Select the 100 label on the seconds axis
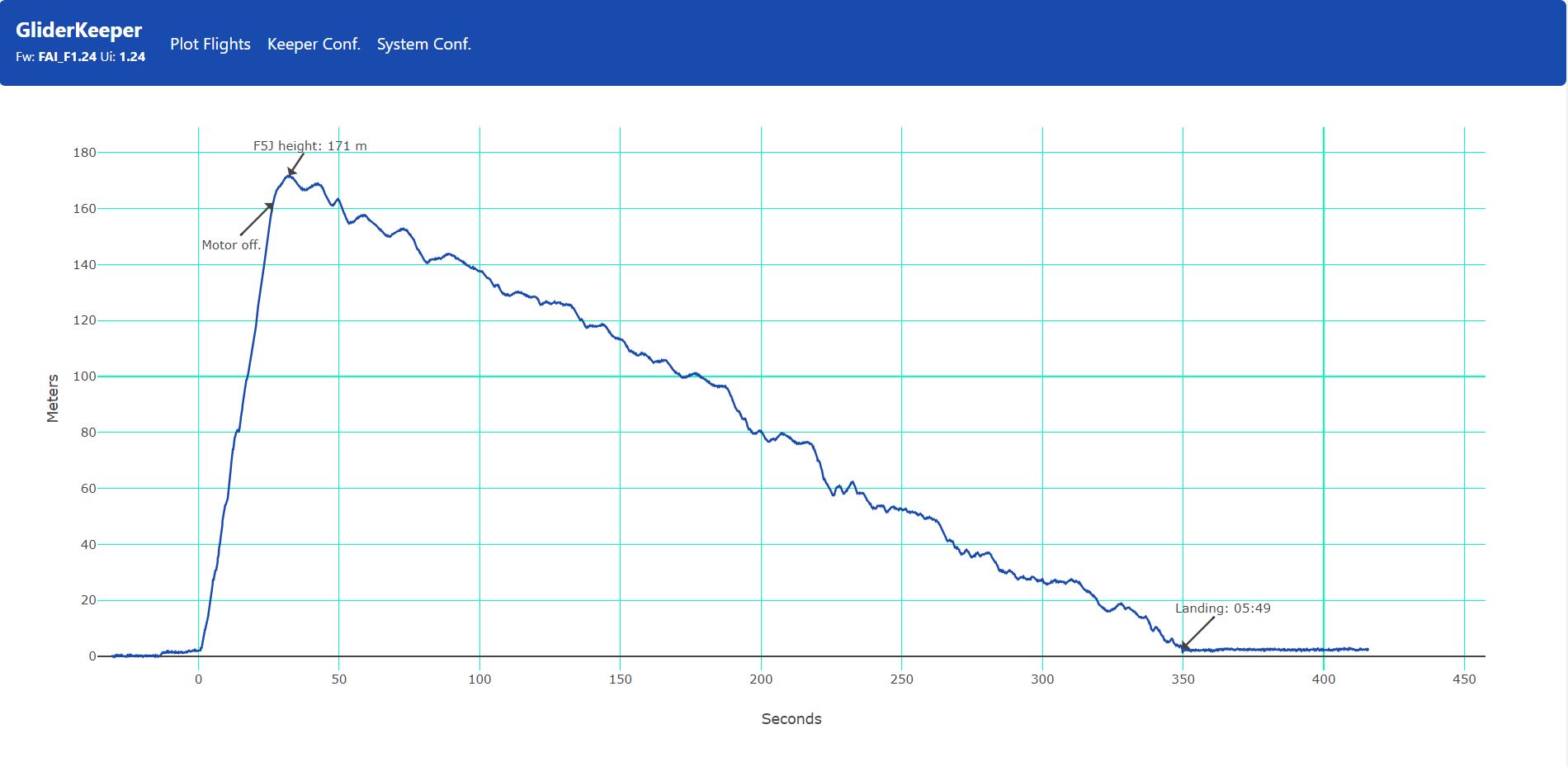The width and height of the screenshot is (1568, 767). [479, 679]
